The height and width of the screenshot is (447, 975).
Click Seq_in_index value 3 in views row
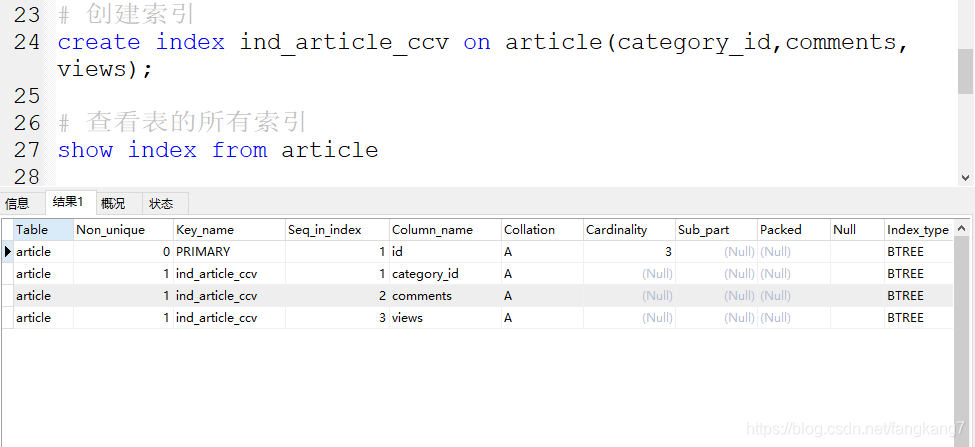coord(338,318)
